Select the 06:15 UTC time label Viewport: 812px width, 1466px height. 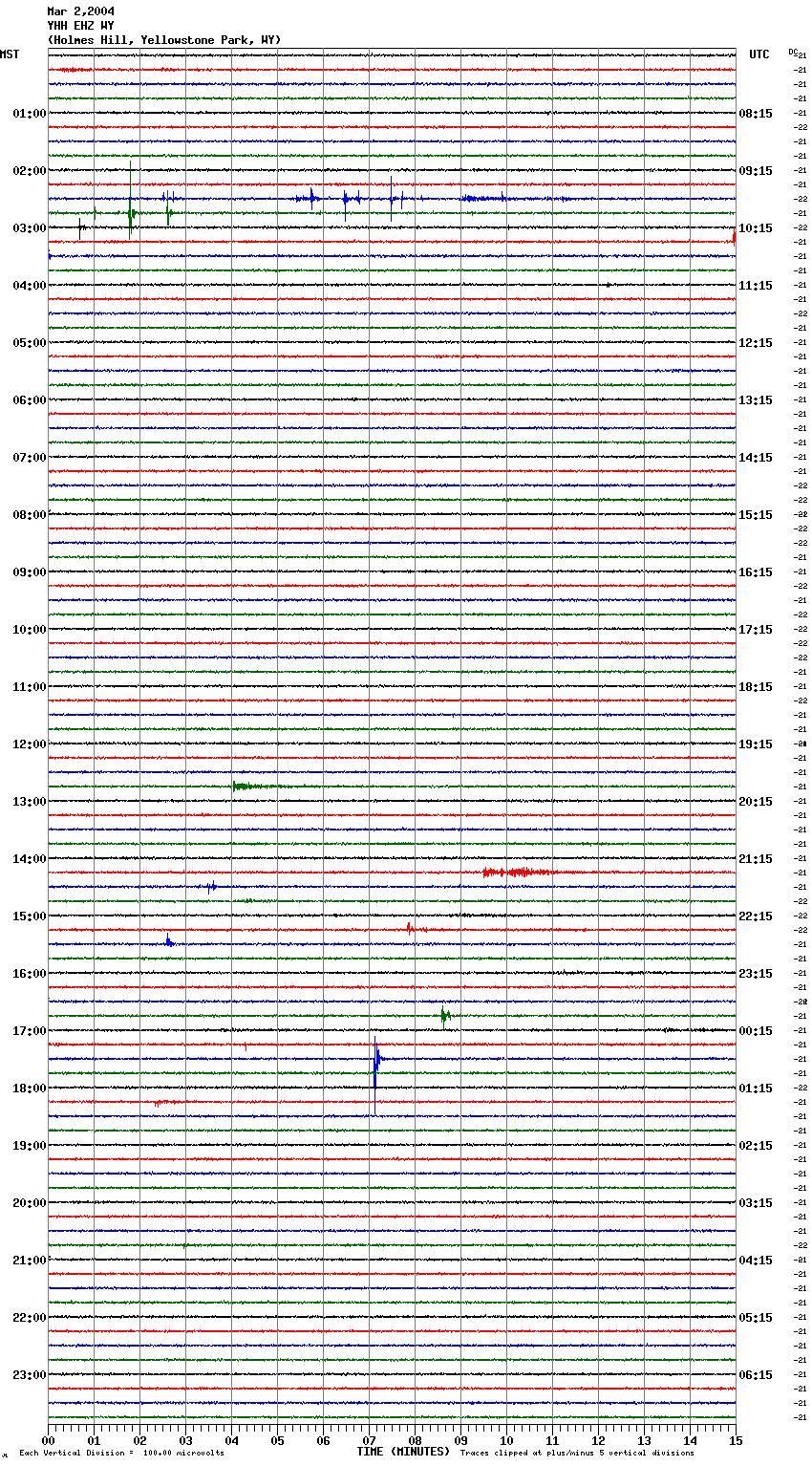756,1375
